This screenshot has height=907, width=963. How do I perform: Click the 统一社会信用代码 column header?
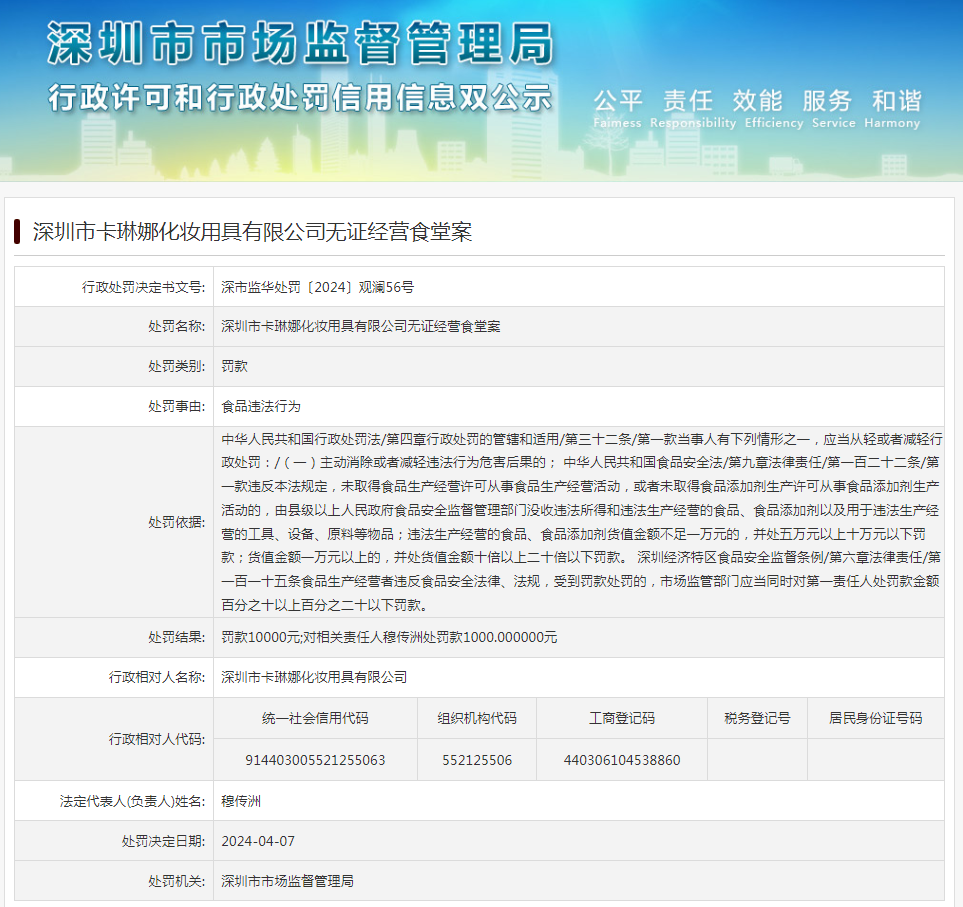(x=315, y=718)
